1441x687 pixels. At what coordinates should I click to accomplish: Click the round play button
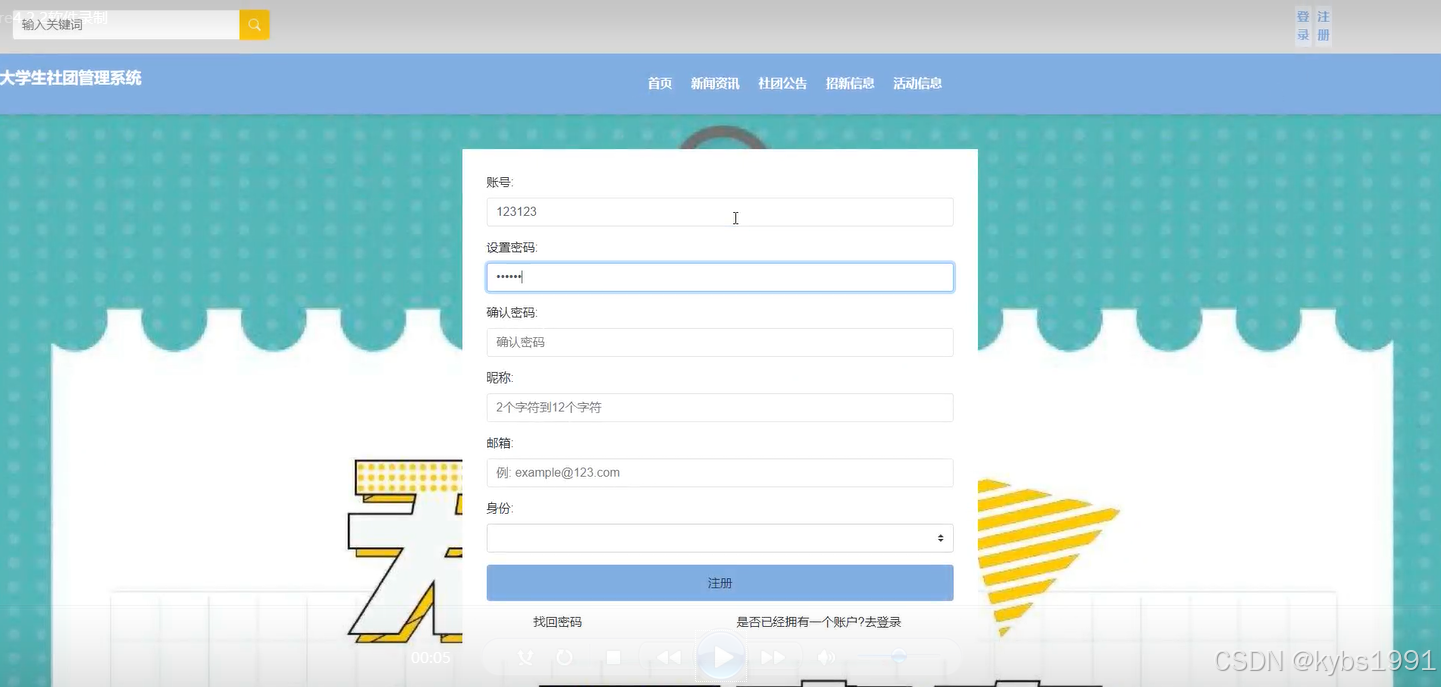(x=721, y=657)
